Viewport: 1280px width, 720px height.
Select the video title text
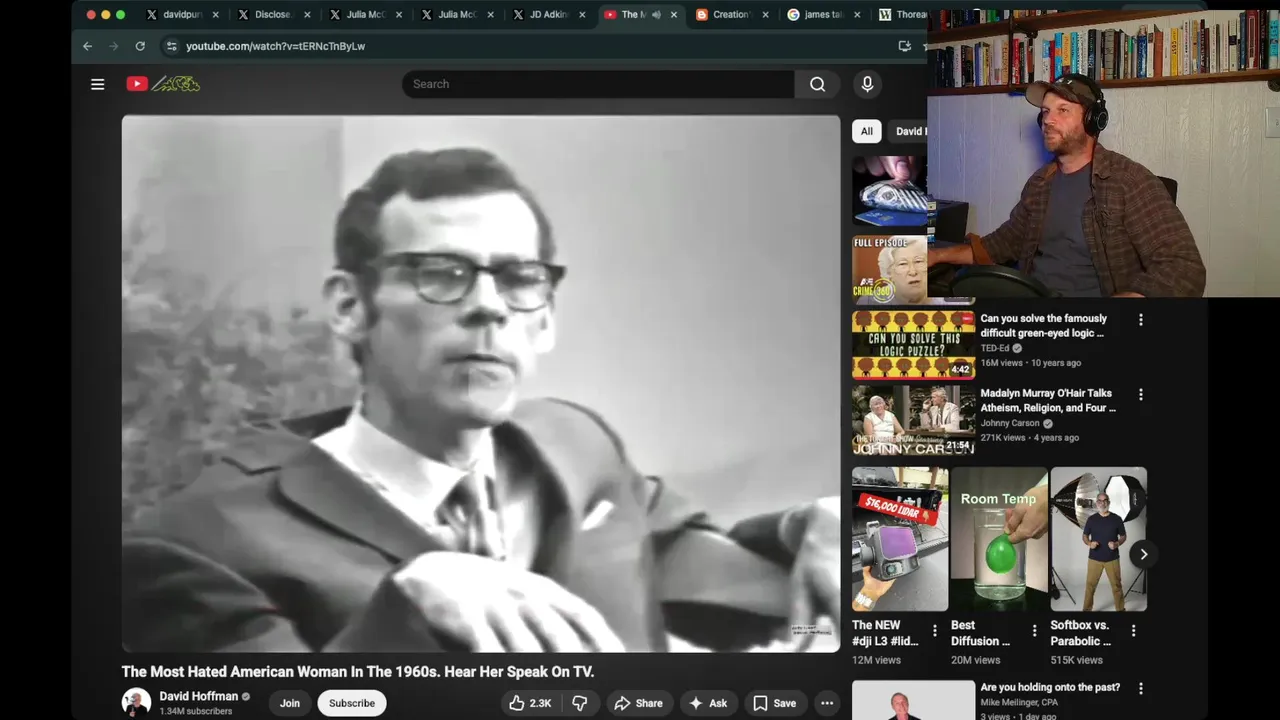coord(358,672)
